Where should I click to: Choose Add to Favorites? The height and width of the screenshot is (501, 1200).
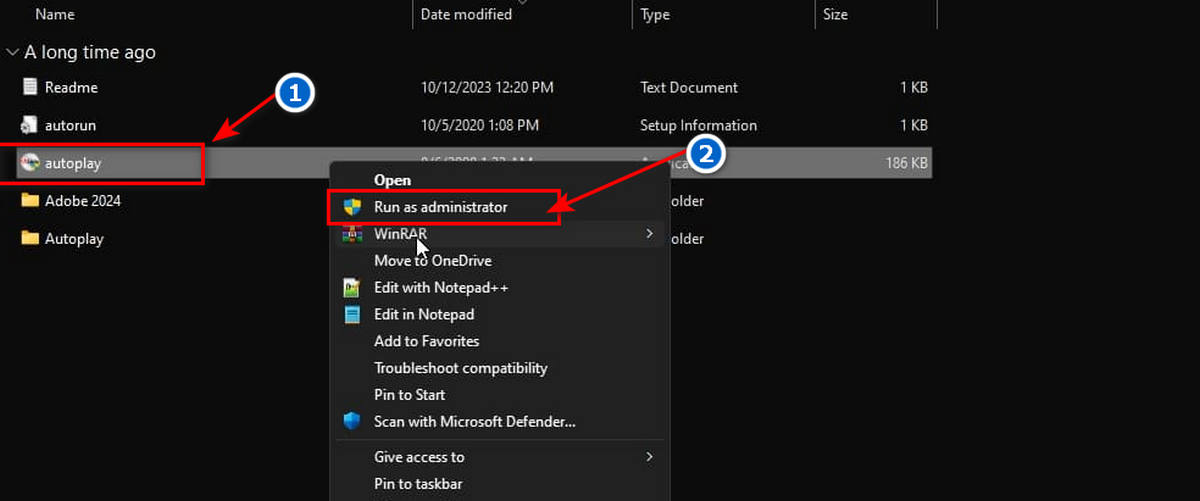[x=426, y=341]
